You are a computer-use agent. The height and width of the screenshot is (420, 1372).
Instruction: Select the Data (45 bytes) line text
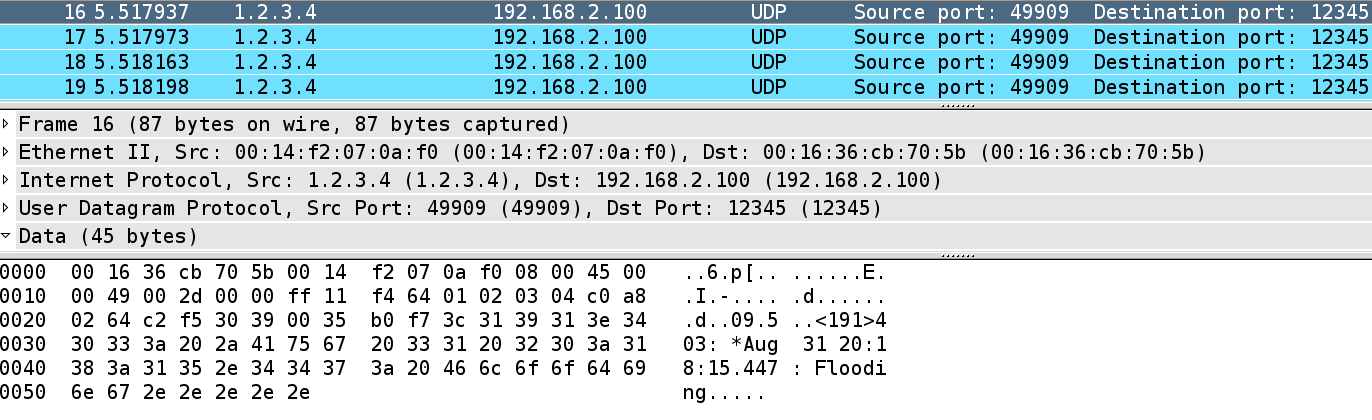(x=108, y=237)
